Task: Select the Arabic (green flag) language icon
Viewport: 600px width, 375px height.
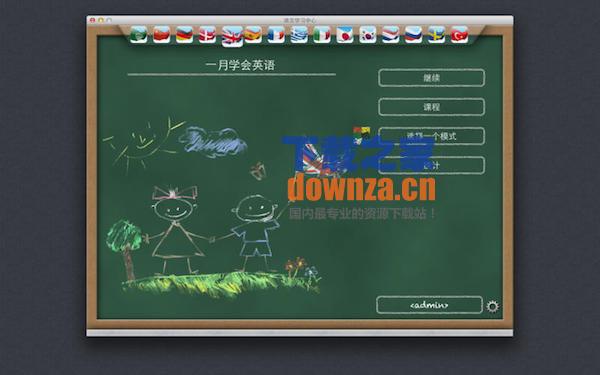Action: (139, 34)
